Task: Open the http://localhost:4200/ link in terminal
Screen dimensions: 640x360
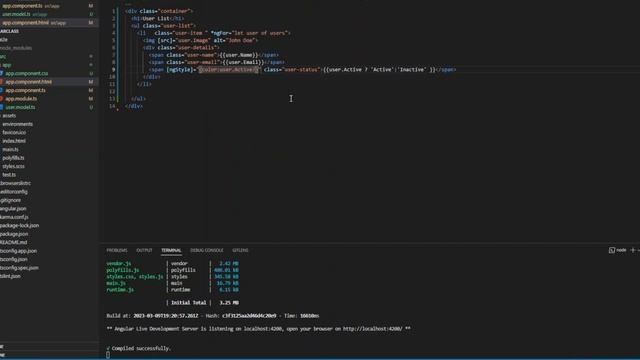Action: (372, 329)
